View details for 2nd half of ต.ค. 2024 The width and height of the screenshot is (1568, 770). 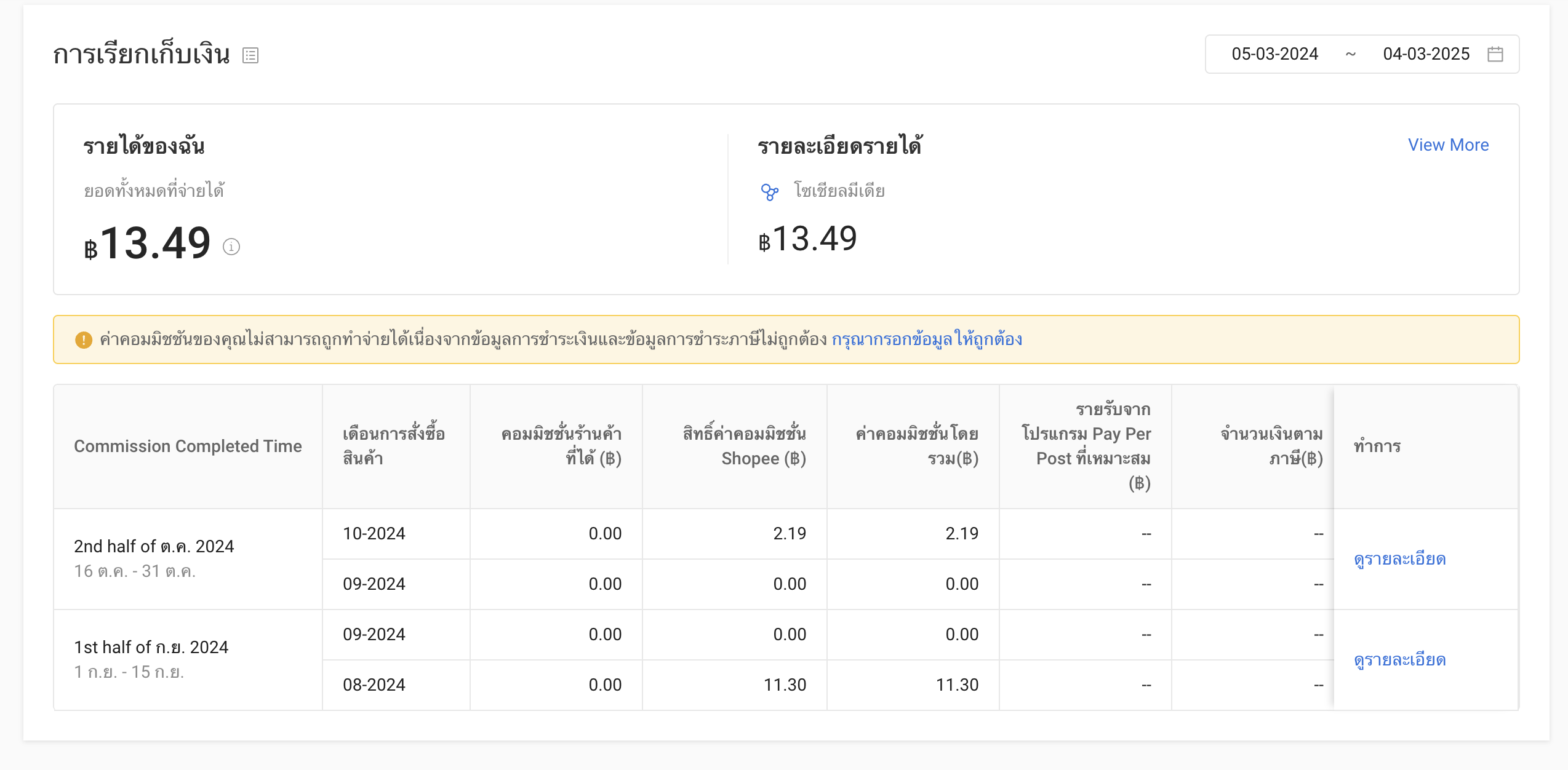pyautogui.click(x=1399, y=559)
